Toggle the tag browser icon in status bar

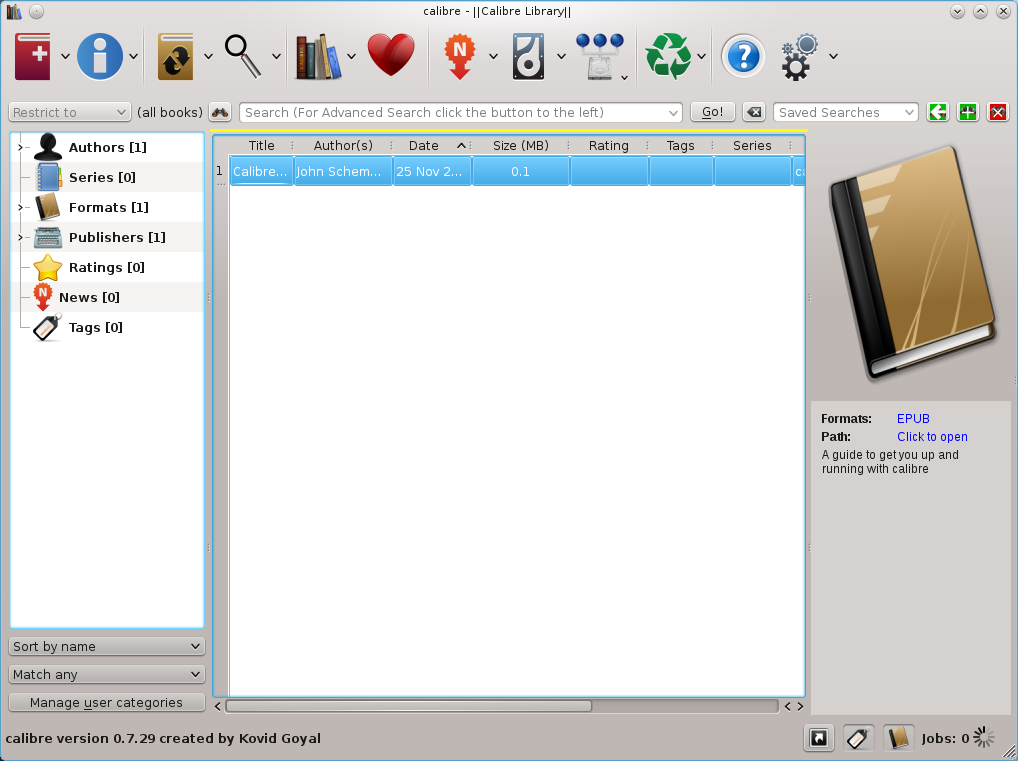(858, 738)
